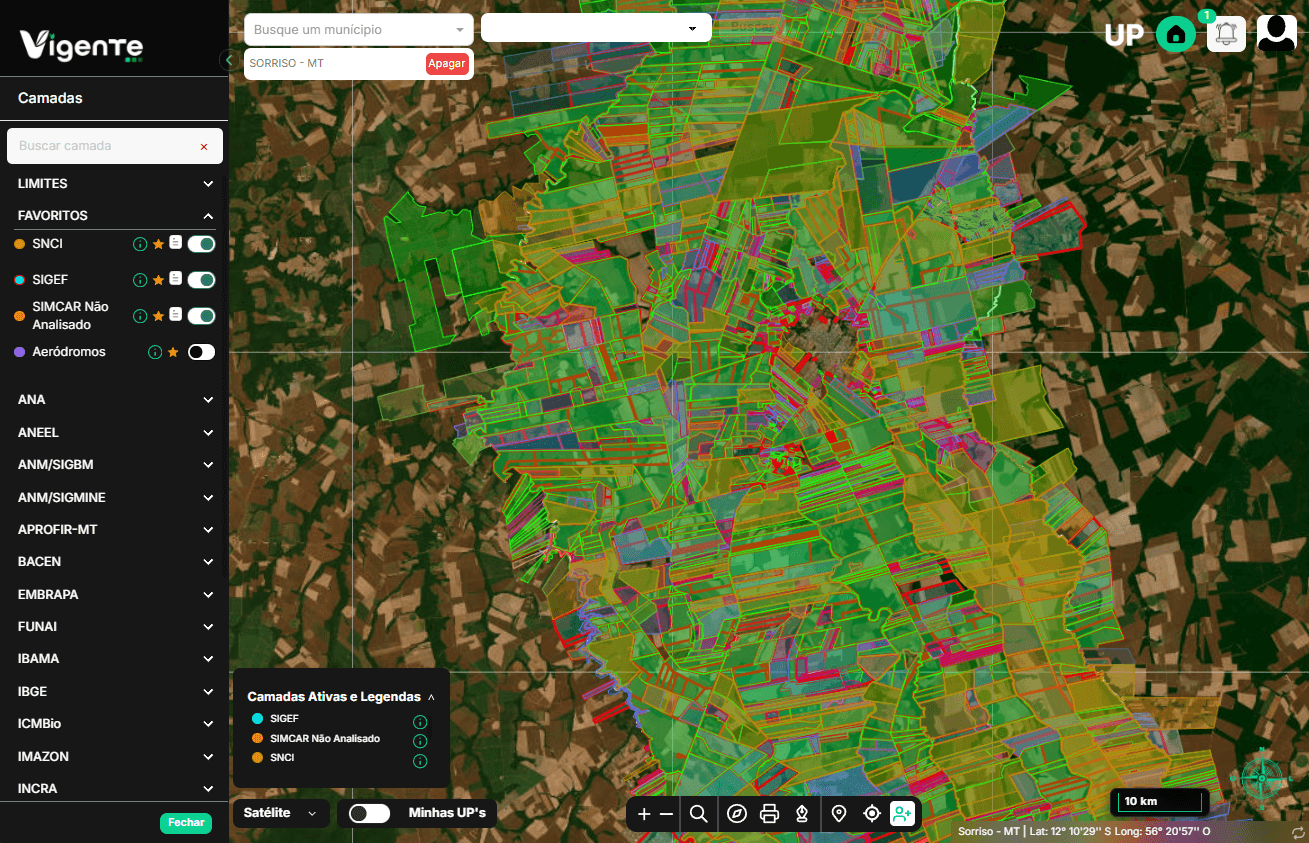The image size is (1309, 843).
Task: Click the star for SIMCAR Não Analisado
Action: coord(158,316)
